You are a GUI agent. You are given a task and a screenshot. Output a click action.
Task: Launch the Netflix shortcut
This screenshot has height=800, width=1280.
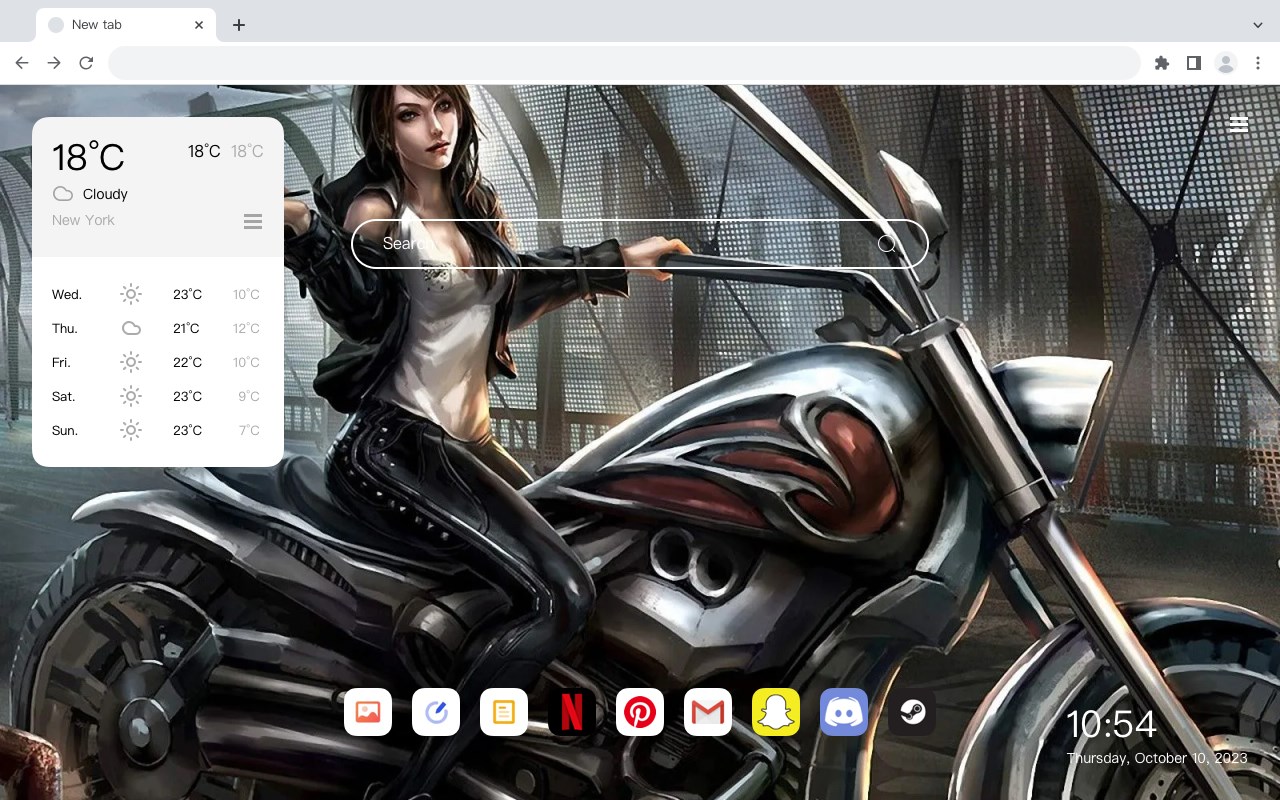pyautogui.click(x=572, y=712)
